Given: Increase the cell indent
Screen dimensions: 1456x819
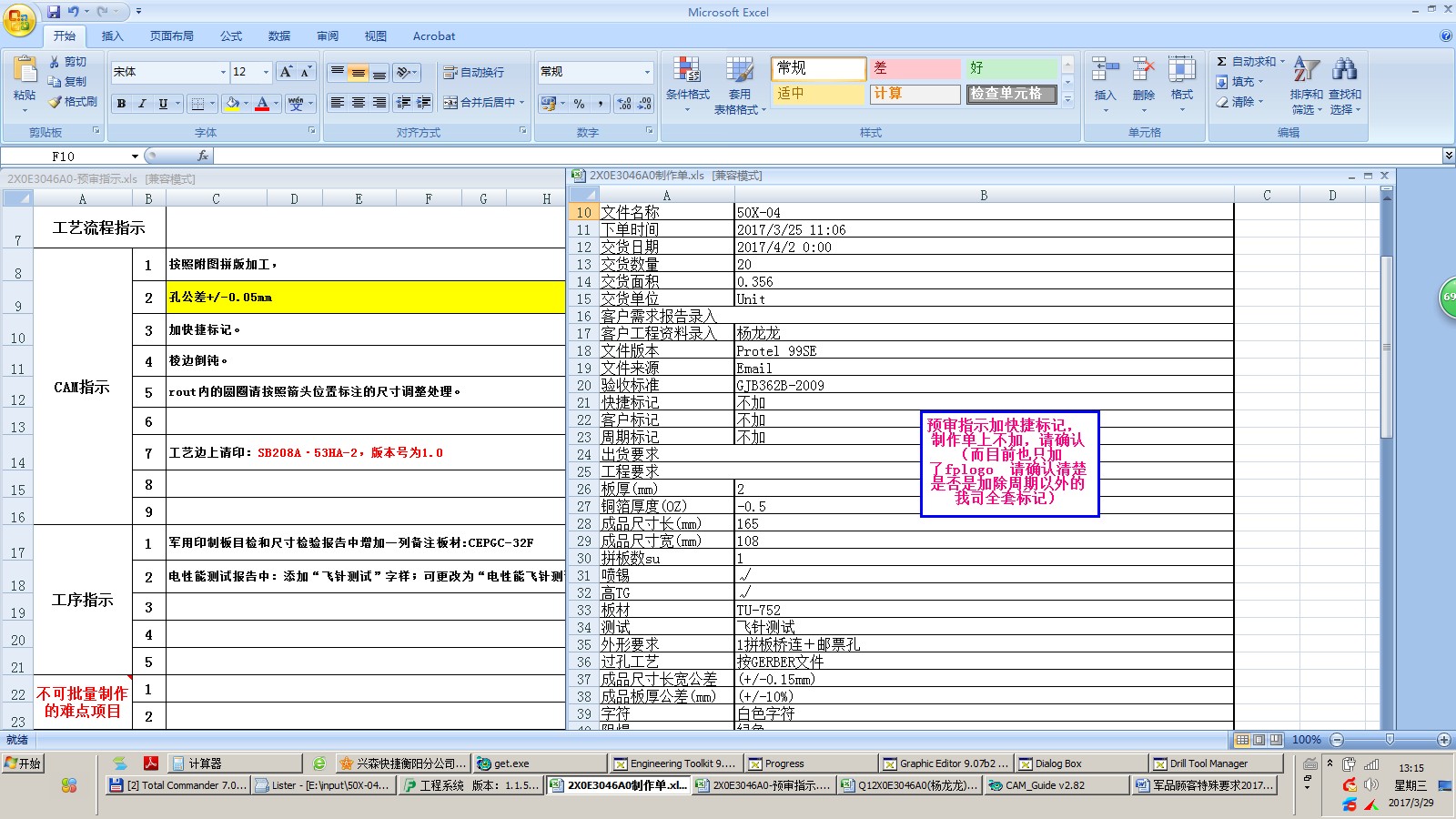Looking at the screenshot, I should tap(424, 102).
